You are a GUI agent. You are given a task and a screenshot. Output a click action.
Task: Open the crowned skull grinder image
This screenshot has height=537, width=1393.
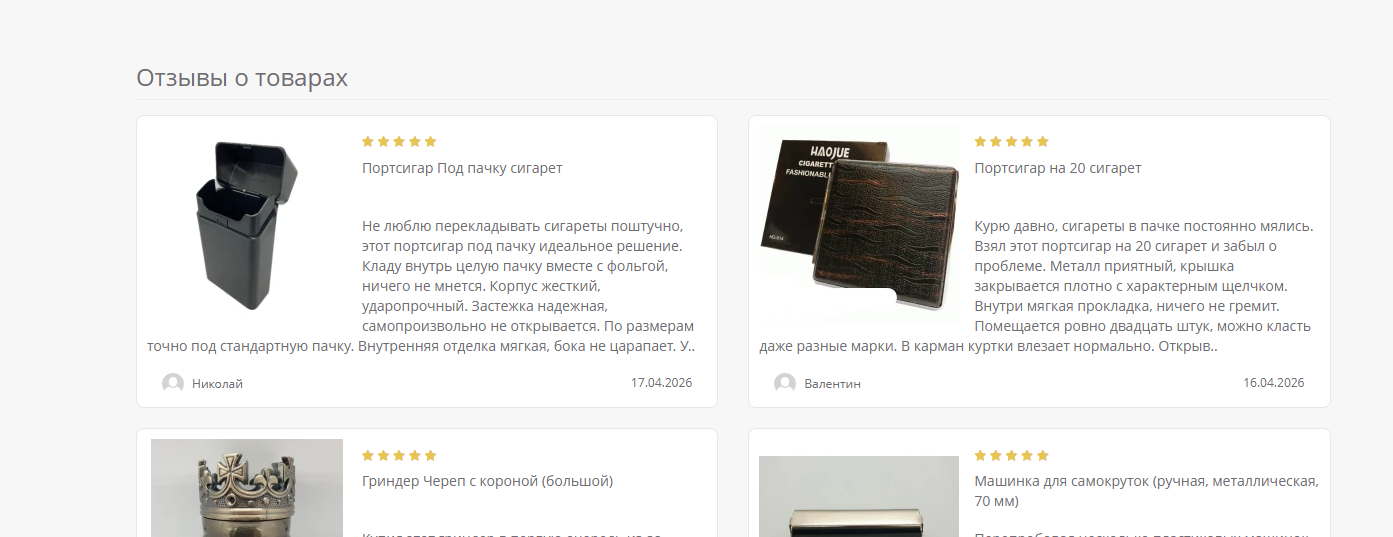247,488
